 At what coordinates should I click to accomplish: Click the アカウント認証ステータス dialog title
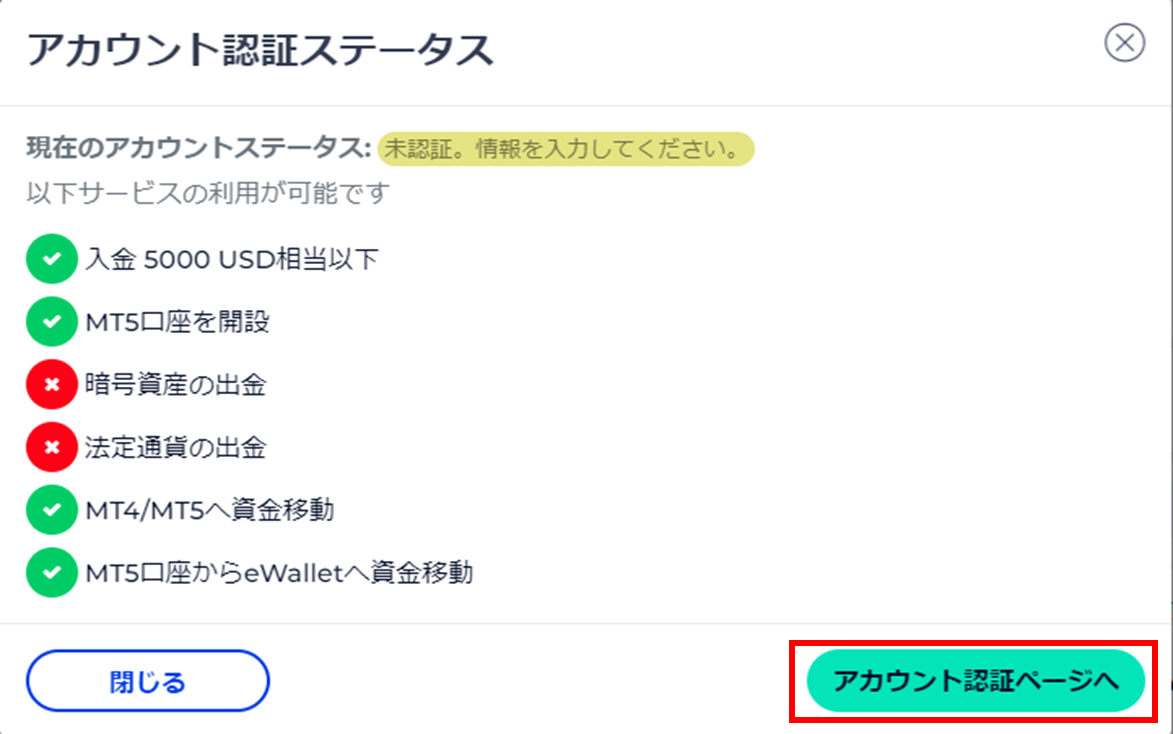[x=260, y=50]
